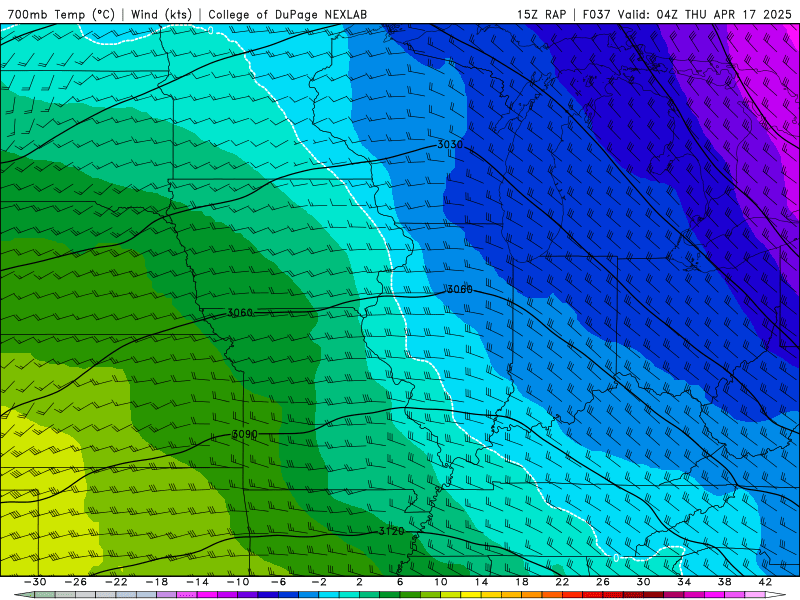This screenshot has height=600, width=800.
Task: Select the '30' color scale value
Action: [x=643, y=582]
